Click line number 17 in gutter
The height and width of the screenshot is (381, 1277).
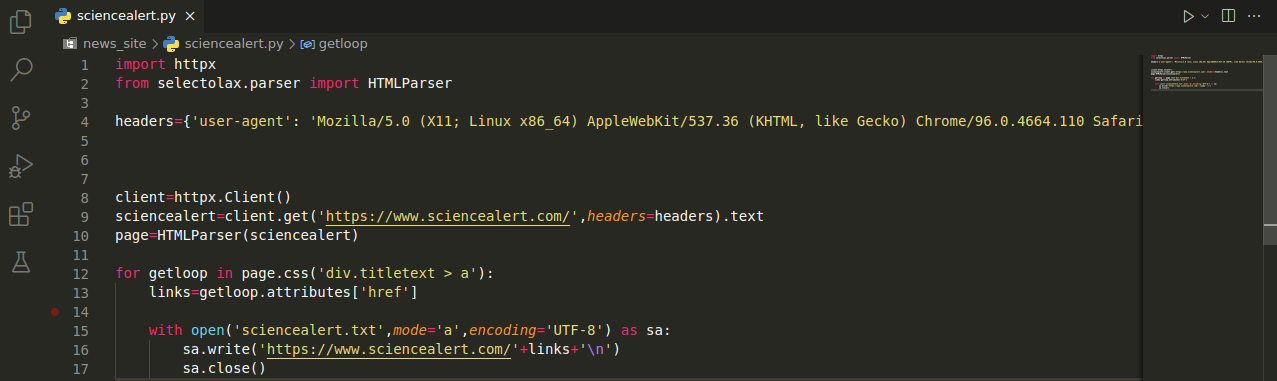coord(80,369)
